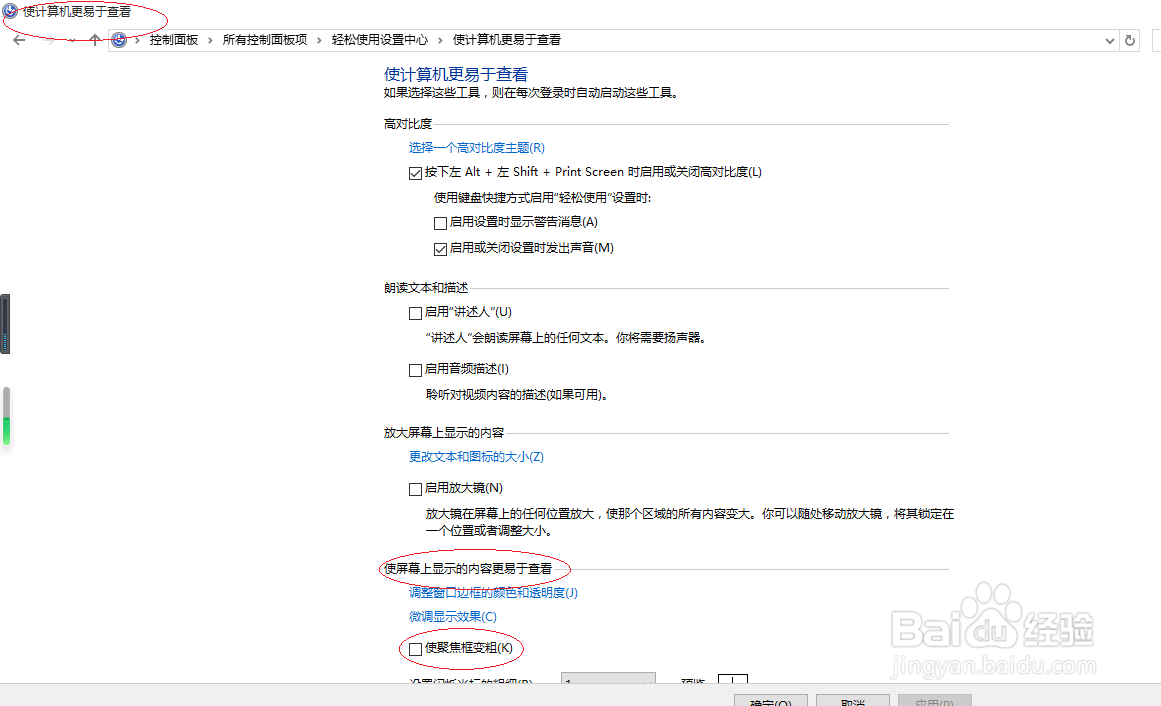Screen dimensions: 1161x706
Task: Click the grayed Forward navigation arrow
Action: pos(49,40)
